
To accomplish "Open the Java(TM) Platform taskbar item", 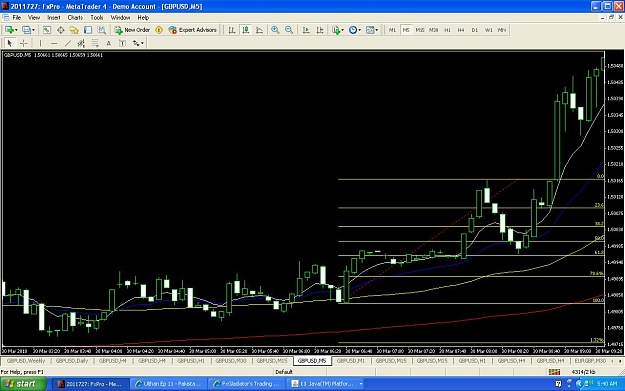I will coord(327,384).
